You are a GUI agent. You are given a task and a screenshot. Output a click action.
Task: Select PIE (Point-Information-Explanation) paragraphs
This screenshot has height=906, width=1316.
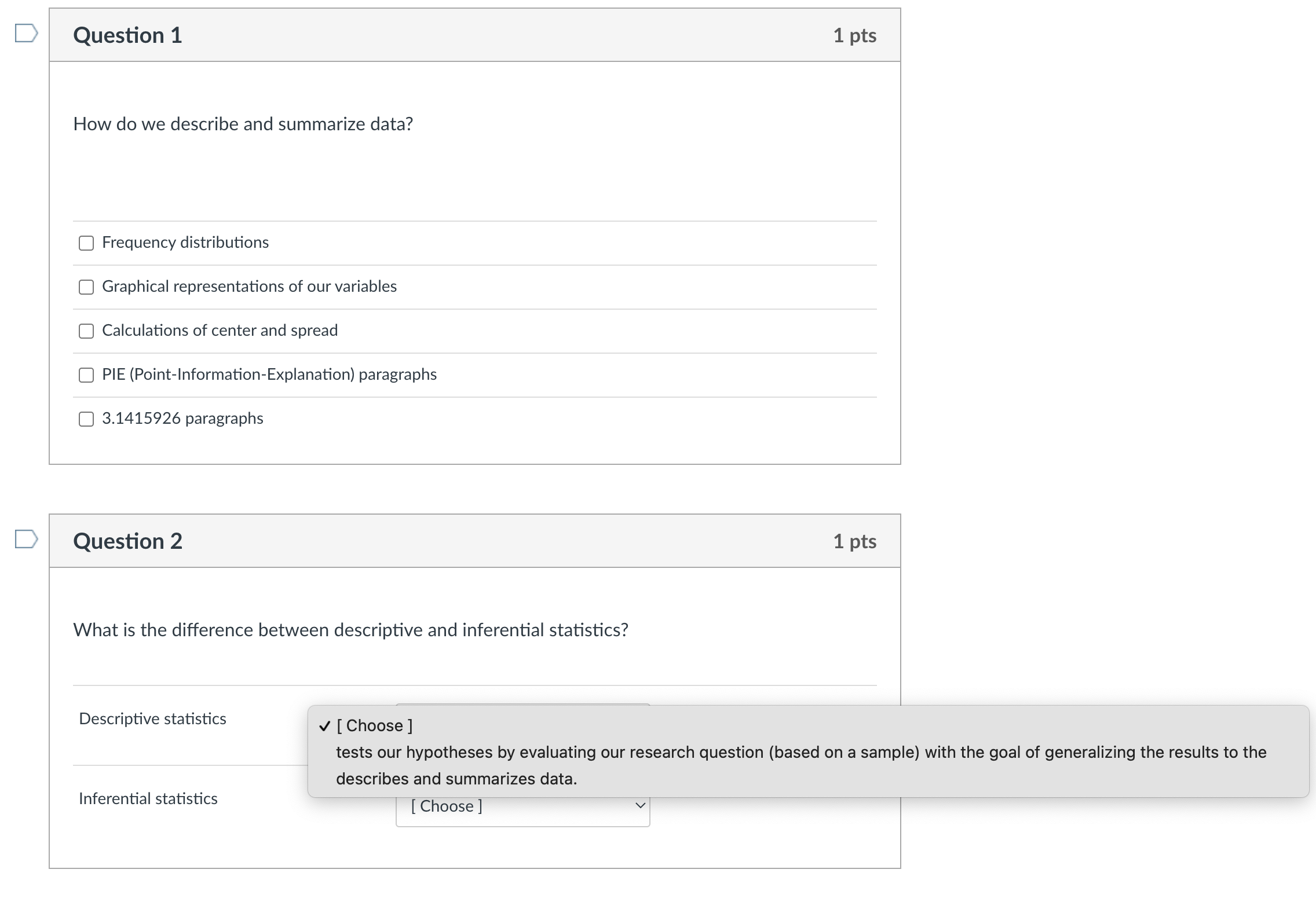click(86, 375)
